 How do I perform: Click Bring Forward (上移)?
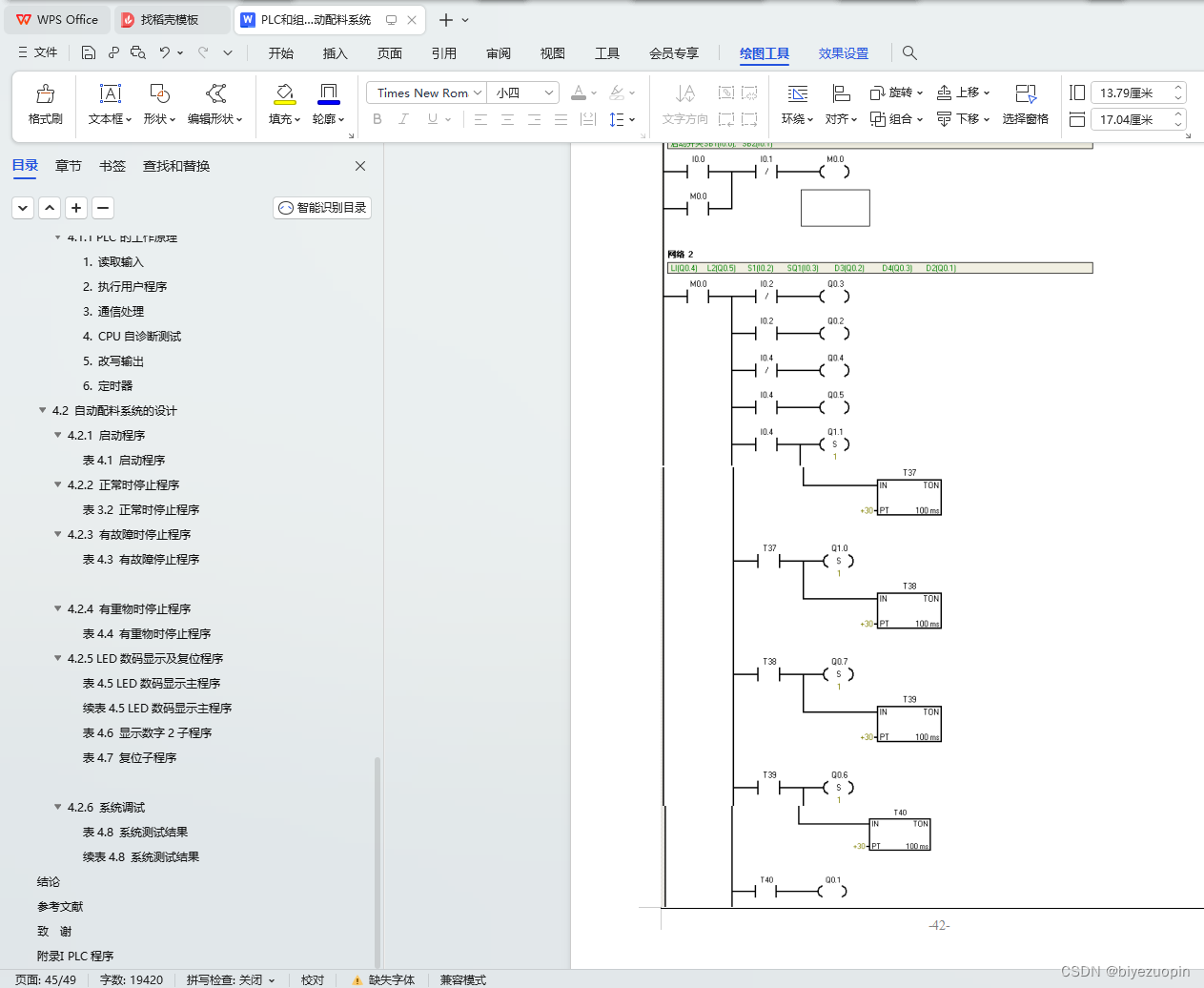[x=963, y=93]
